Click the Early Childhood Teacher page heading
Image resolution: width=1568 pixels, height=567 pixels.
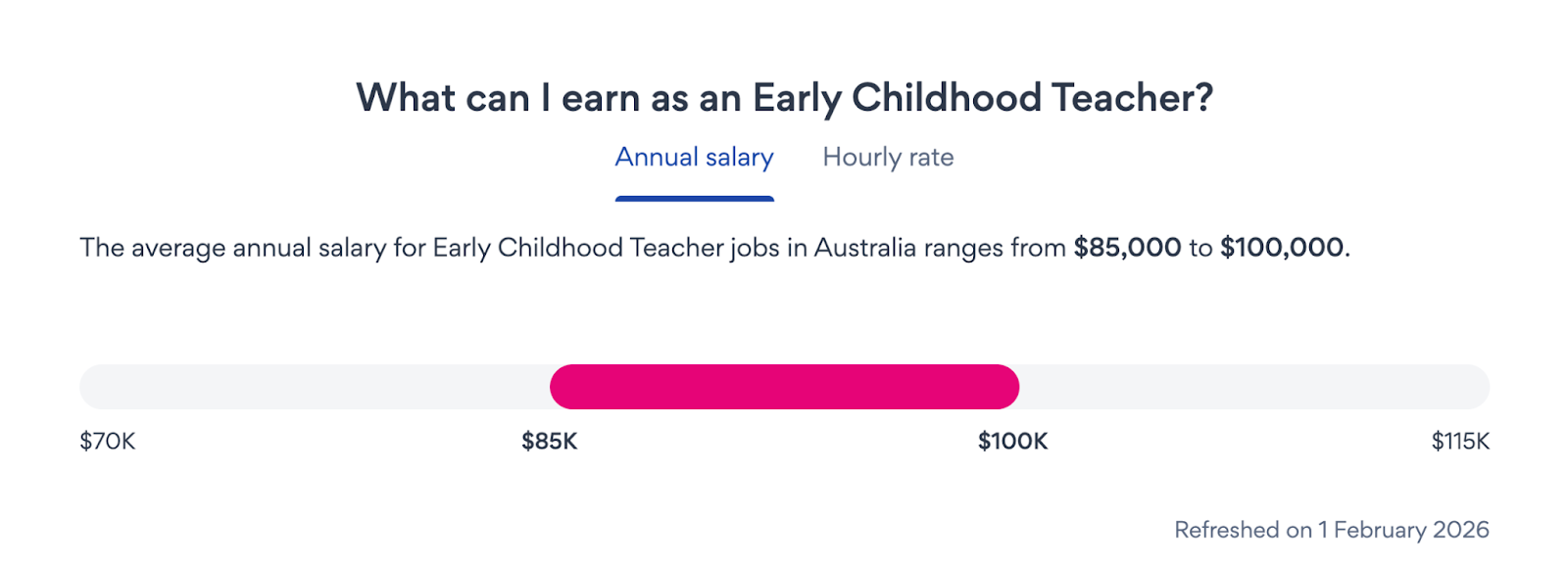tap(784, 98)
